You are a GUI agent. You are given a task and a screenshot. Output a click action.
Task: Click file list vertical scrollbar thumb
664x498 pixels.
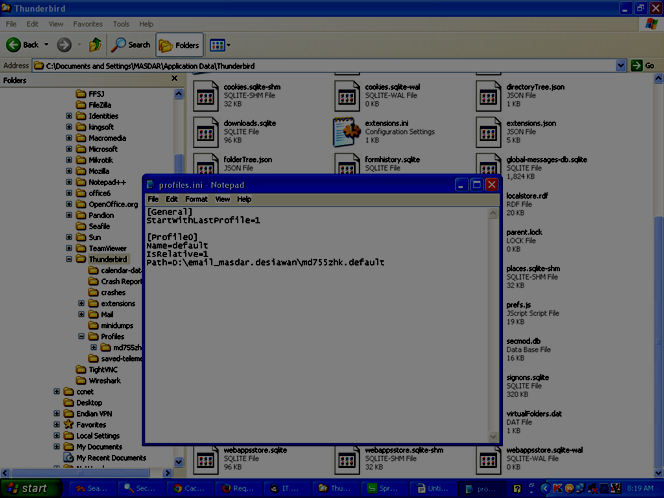pyautogui.click(x=658, y=343)
